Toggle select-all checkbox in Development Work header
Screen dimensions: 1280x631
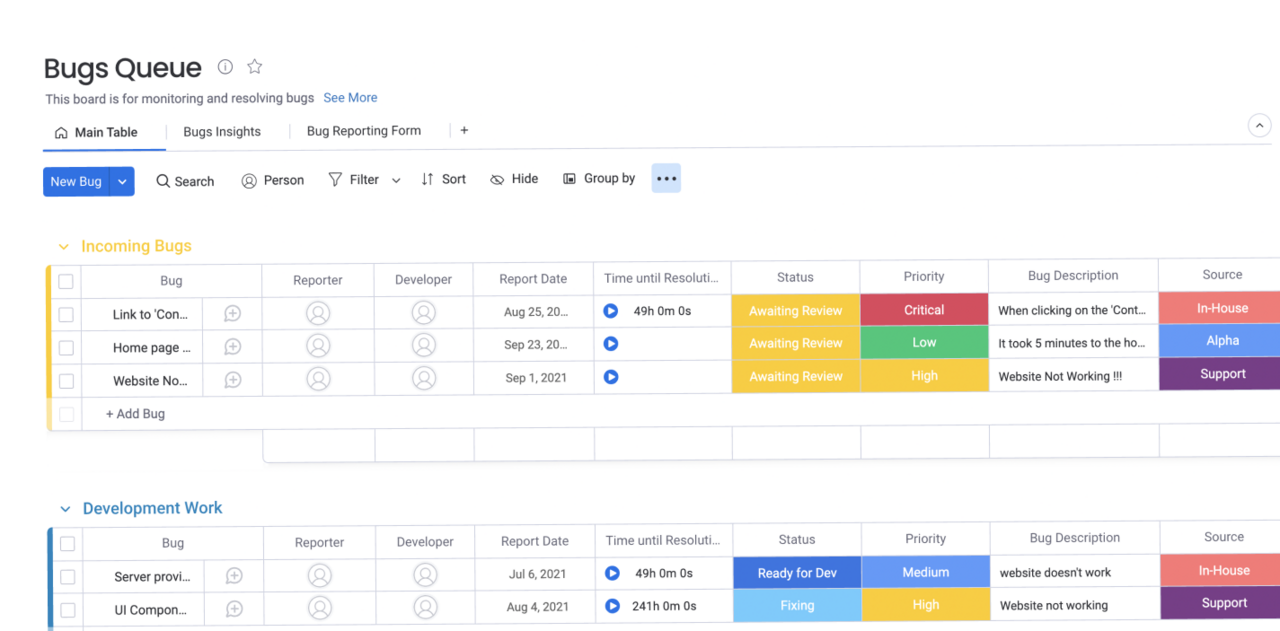click(x=67, y=544)
